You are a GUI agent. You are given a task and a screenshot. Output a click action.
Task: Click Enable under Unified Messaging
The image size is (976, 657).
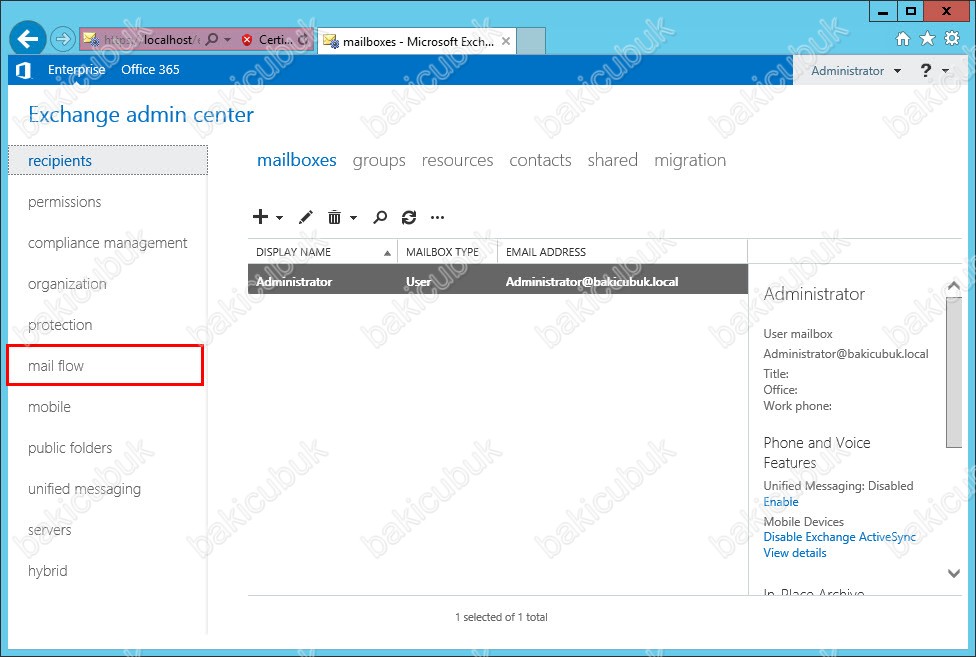pyautogui.click(x=781, y=501)
